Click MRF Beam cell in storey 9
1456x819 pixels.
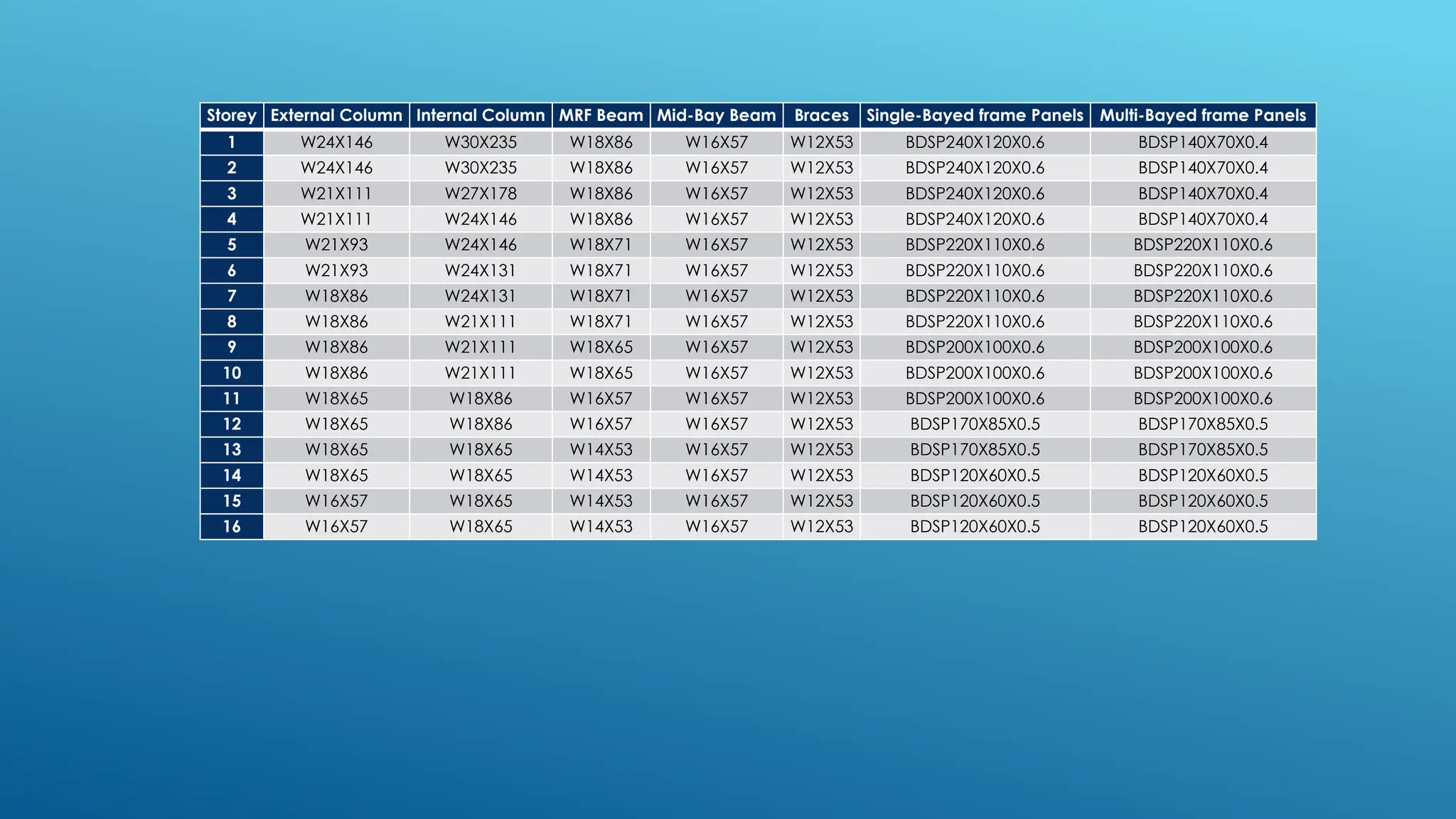pos(601,347)
